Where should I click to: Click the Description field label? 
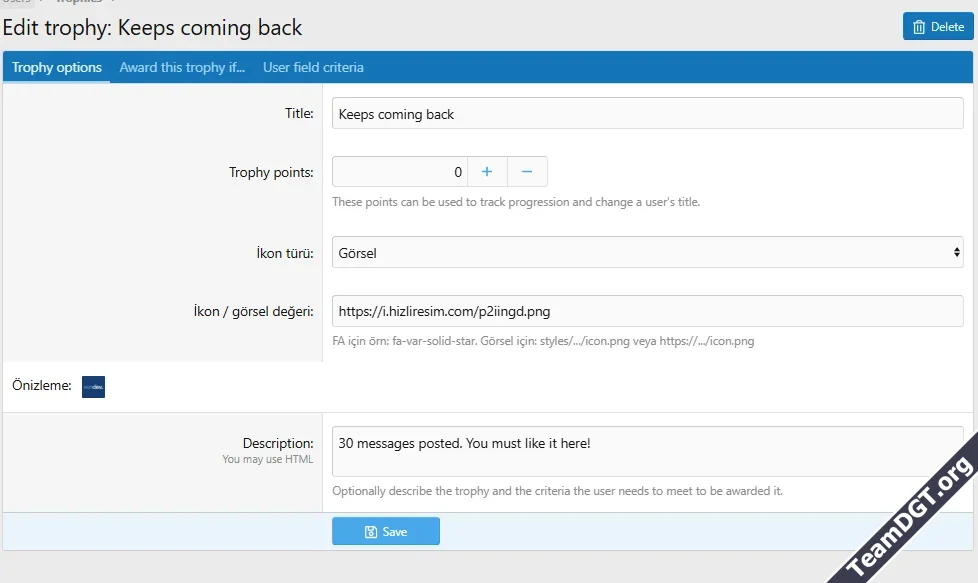pos(278,443)
